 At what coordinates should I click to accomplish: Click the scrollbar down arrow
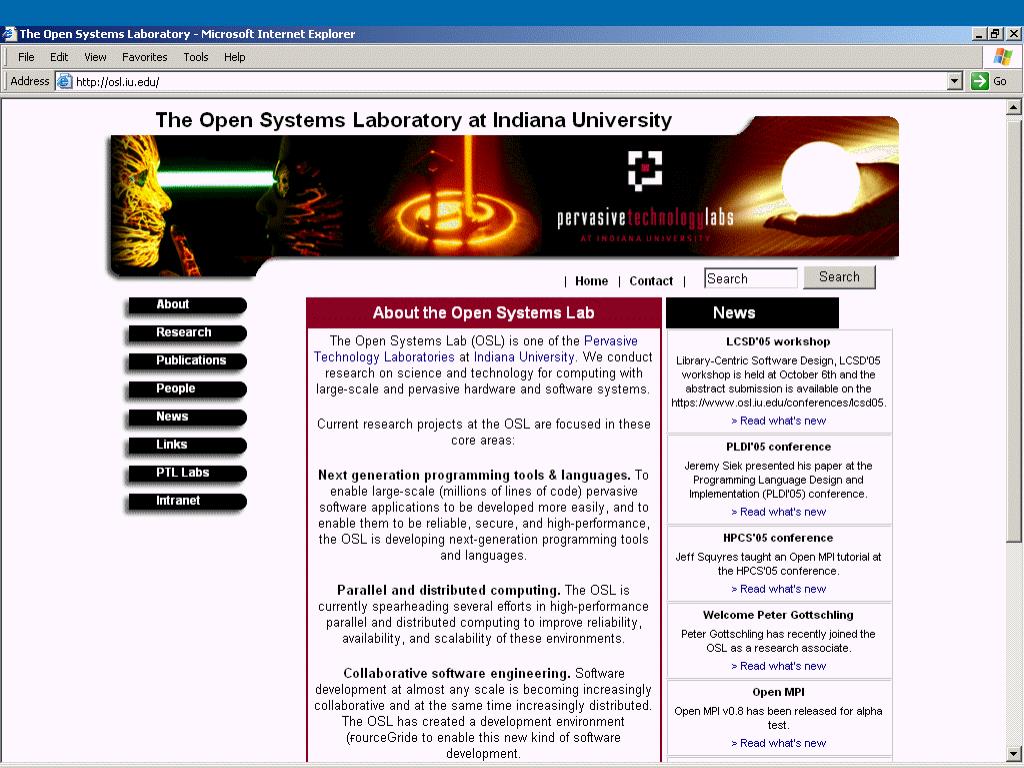(x=1014, y=752)
